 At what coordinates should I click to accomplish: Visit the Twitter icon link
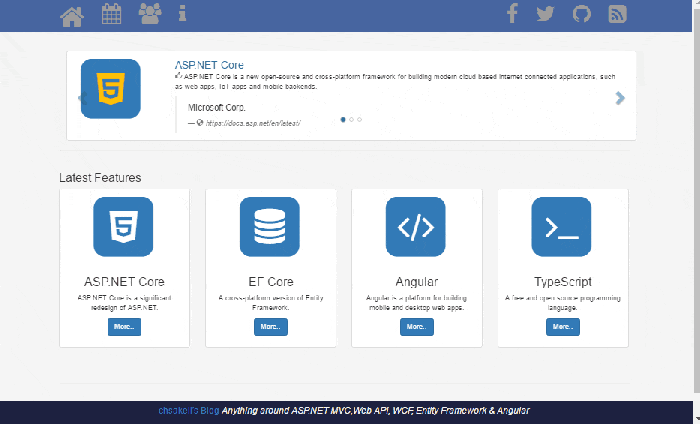(545, 14)
